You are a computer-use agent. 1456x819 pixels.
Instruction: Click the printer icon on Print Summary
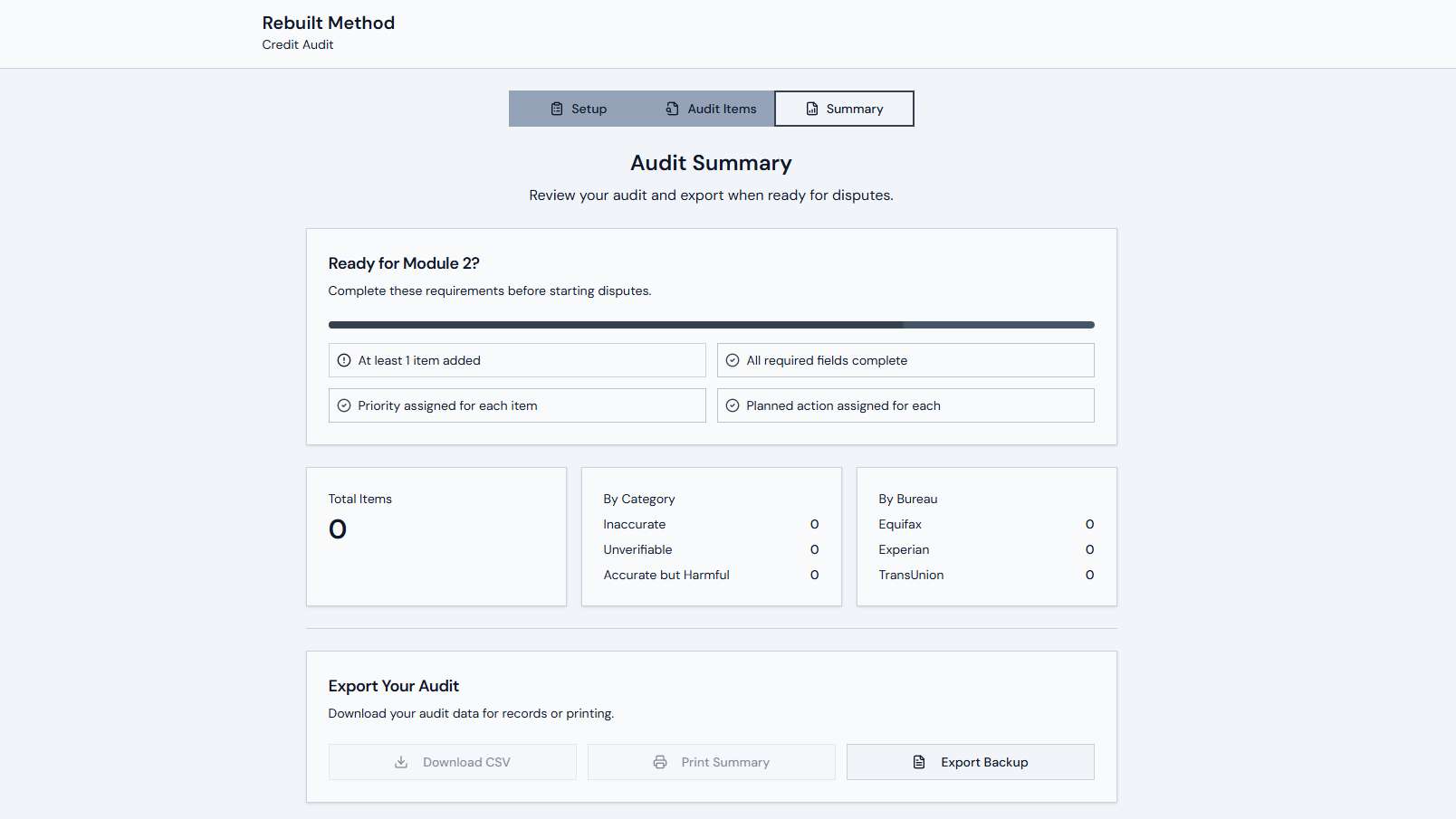(x=660, y=762)
